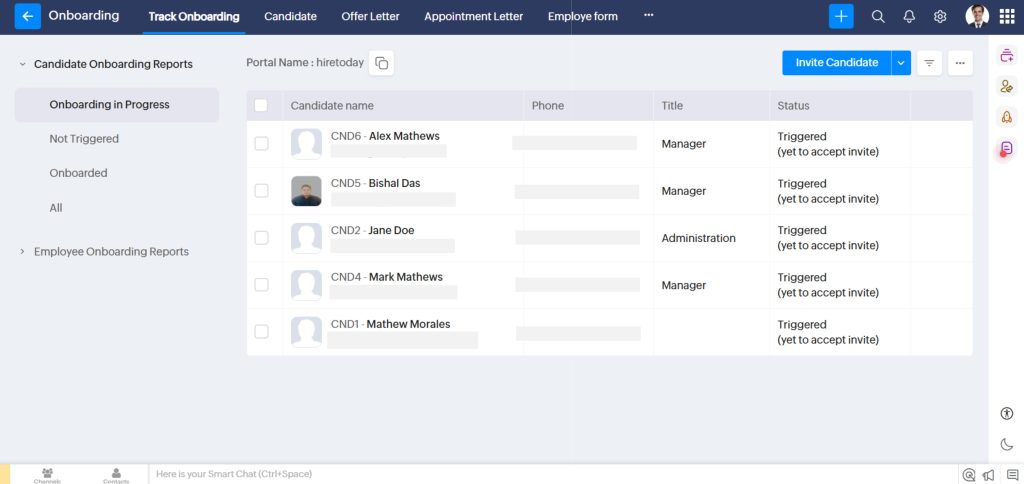The image size is (1024, 484).
Task: Select the Onboarded report
Action: 78,173
